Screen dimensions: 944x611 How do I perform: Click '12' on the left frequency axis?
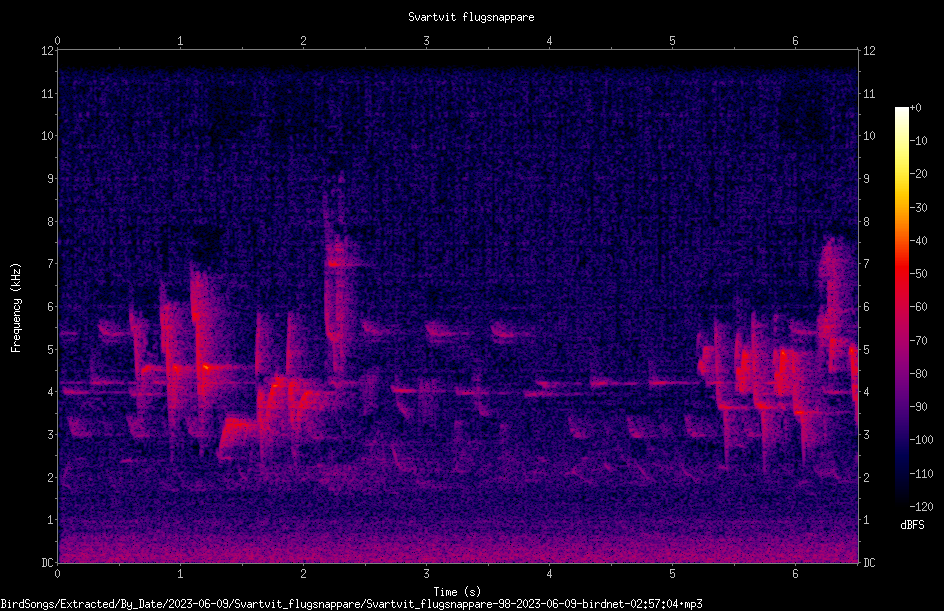47,51
